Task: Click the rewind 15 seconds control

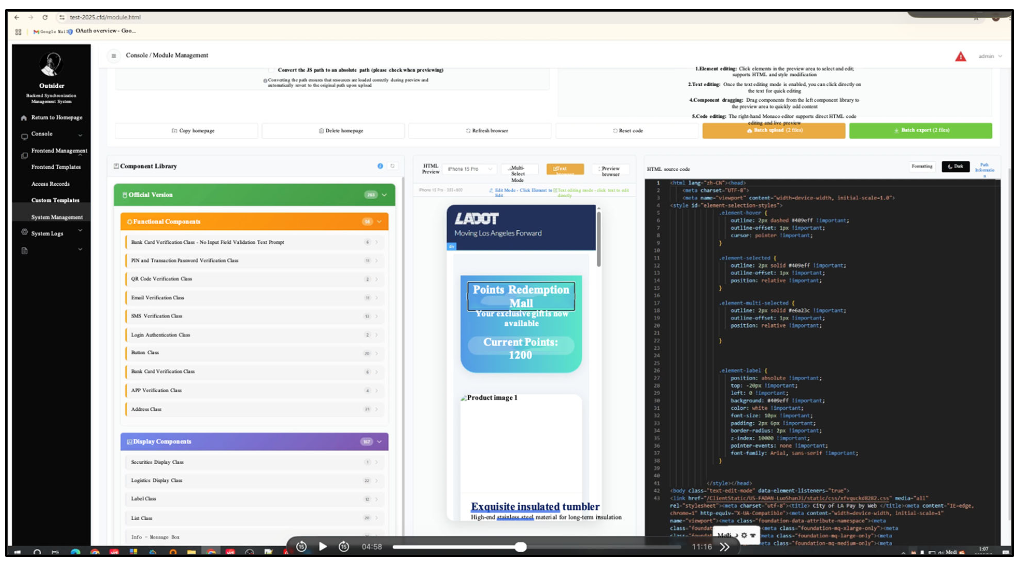Action: tap(301, 546)
